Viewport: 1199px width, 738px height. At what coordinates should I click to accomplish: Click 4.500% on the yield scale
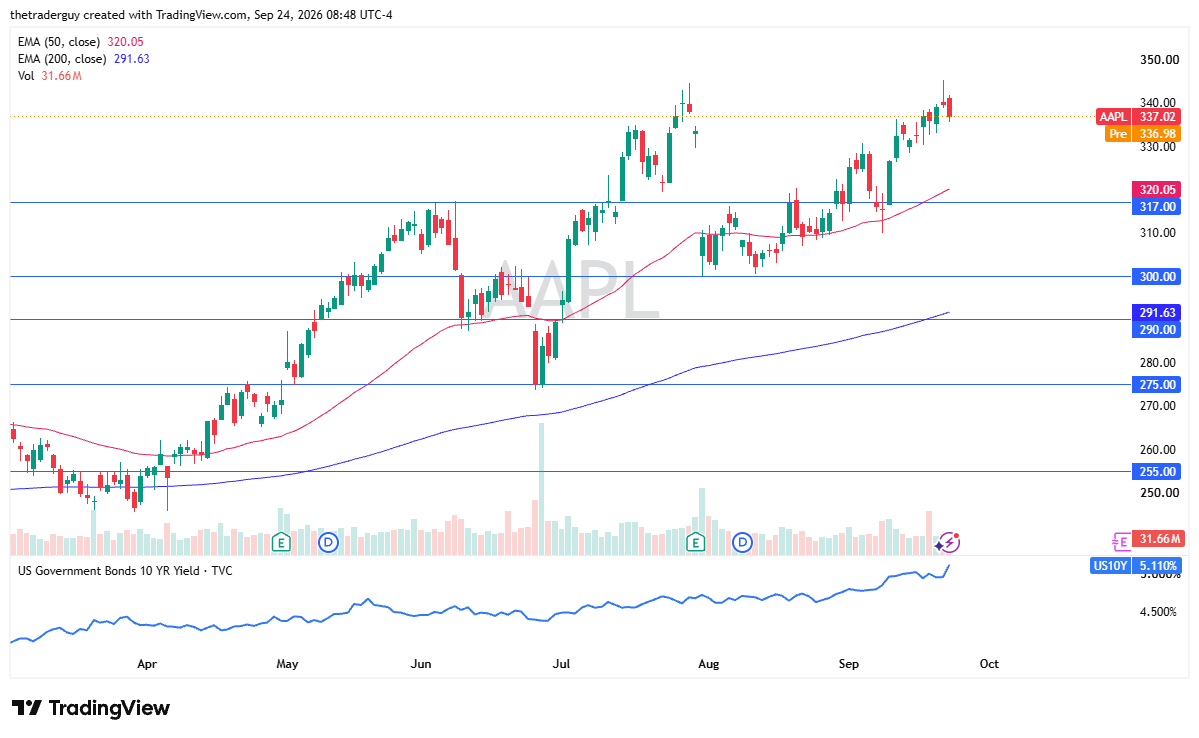click(x=1158, y=612)
